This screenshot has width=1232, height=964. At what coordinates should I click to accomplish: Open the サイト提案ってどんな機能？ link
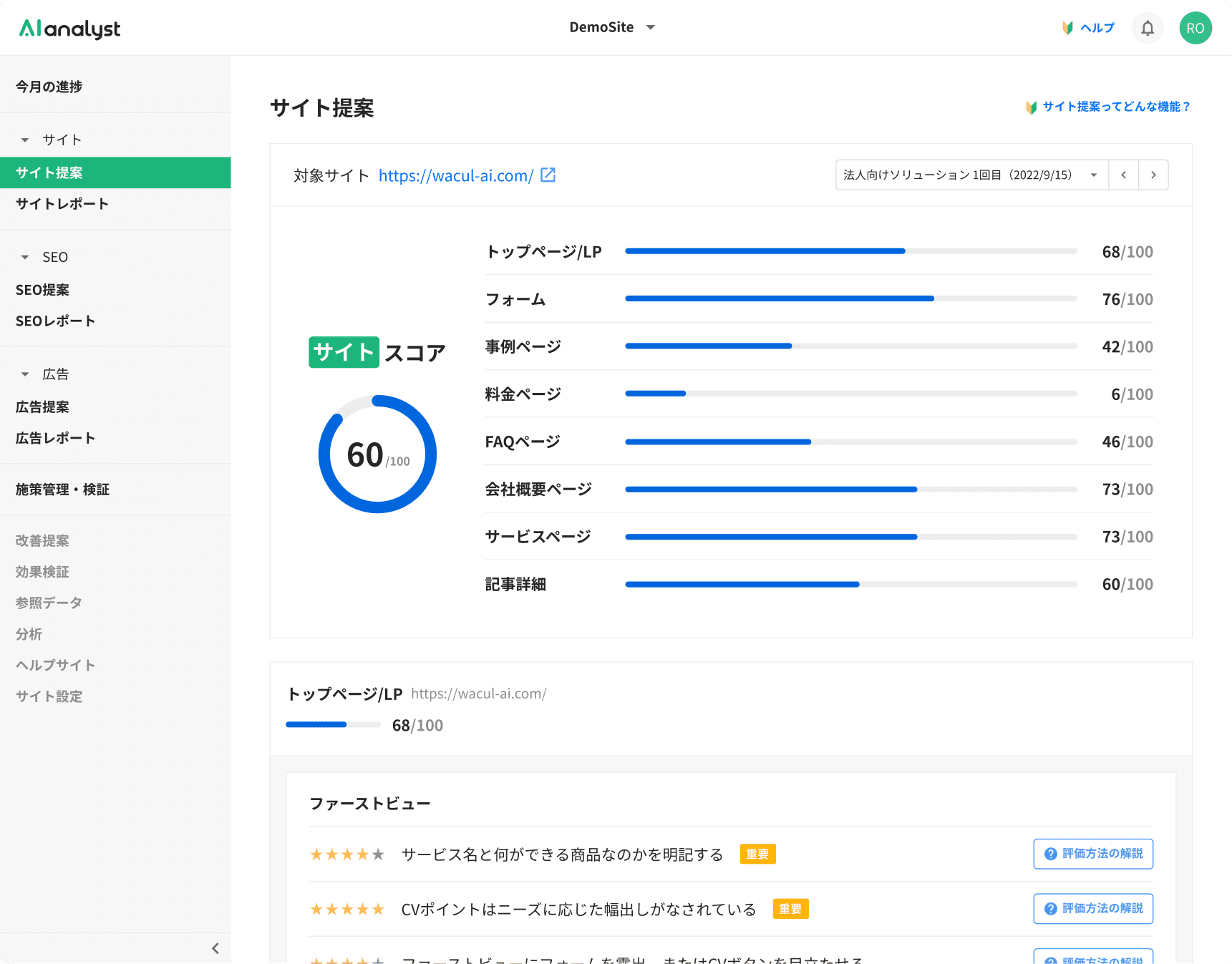point(1108,107)
